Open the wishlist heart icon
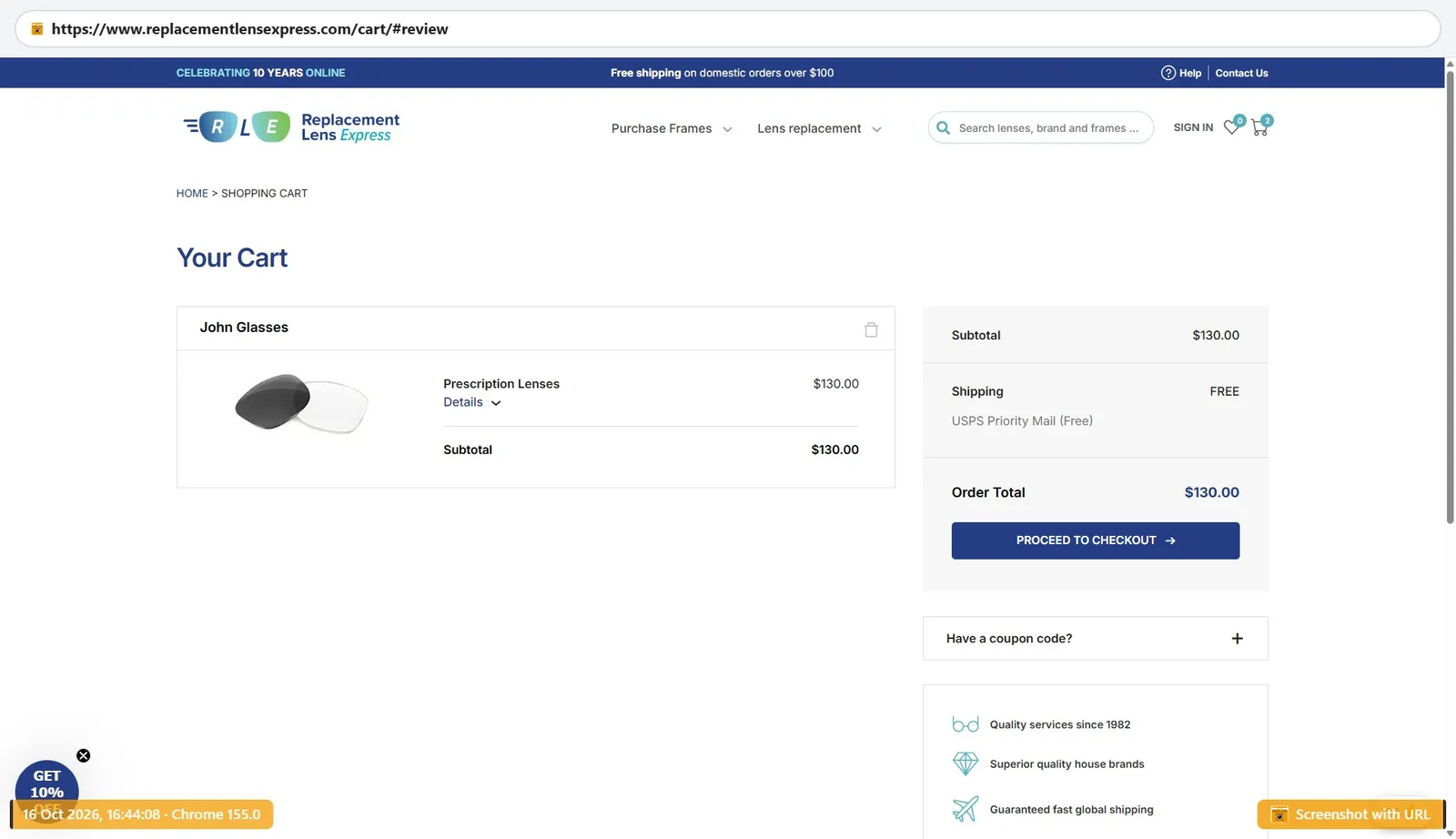The height and width of the screenshot is (839, 1456). [x=1232, y=127]
